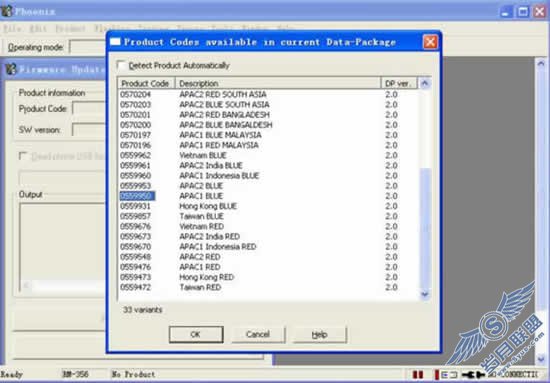Toggle the Dead phone USB checkbox
This screenshot has width=550, height=383.
[x=23, y=156]
